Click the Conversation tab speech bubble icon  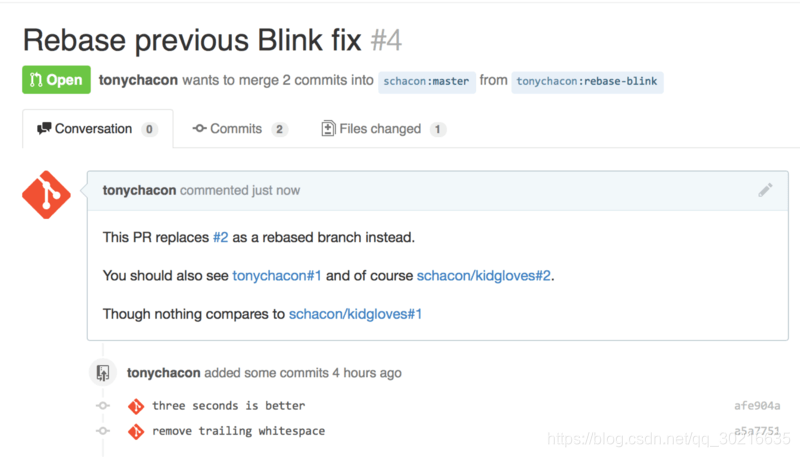click(x=44, y=128)
